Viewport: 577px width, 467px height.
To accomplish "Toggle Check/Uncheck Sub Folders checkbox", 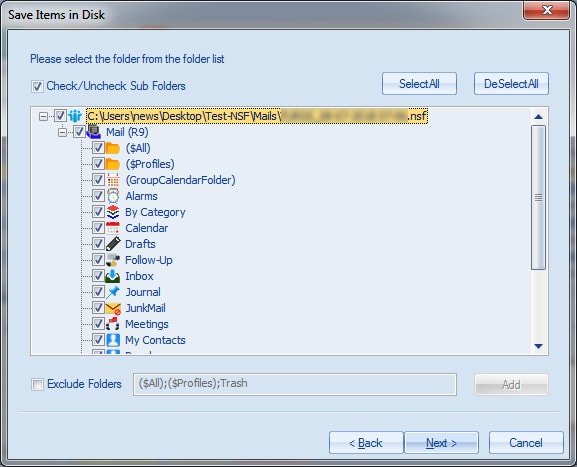I will pyautogui.click(x=37, y=86).
